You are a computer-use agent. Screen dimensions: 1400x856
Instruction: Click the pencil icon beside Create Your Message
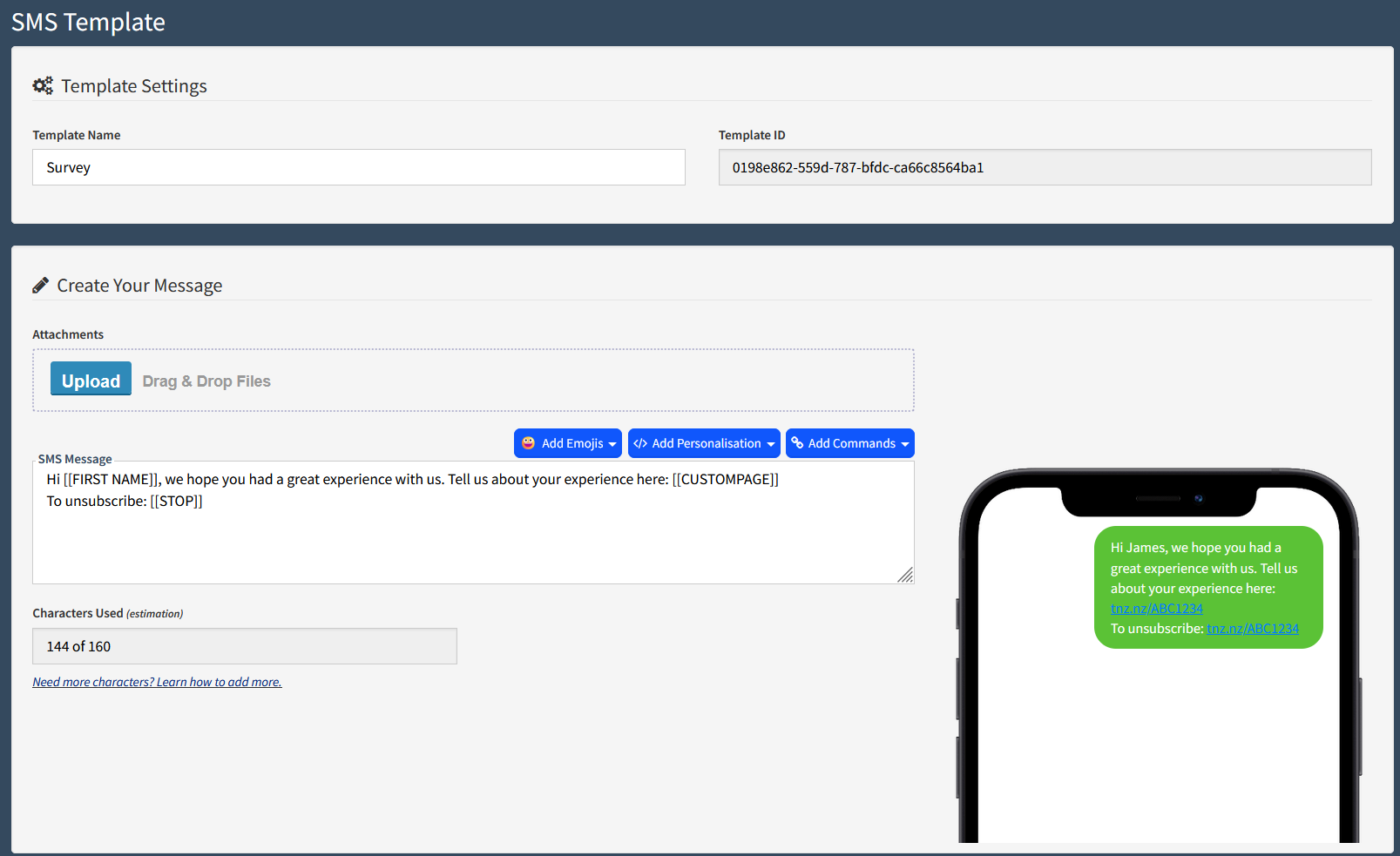[x=41, y=284]
